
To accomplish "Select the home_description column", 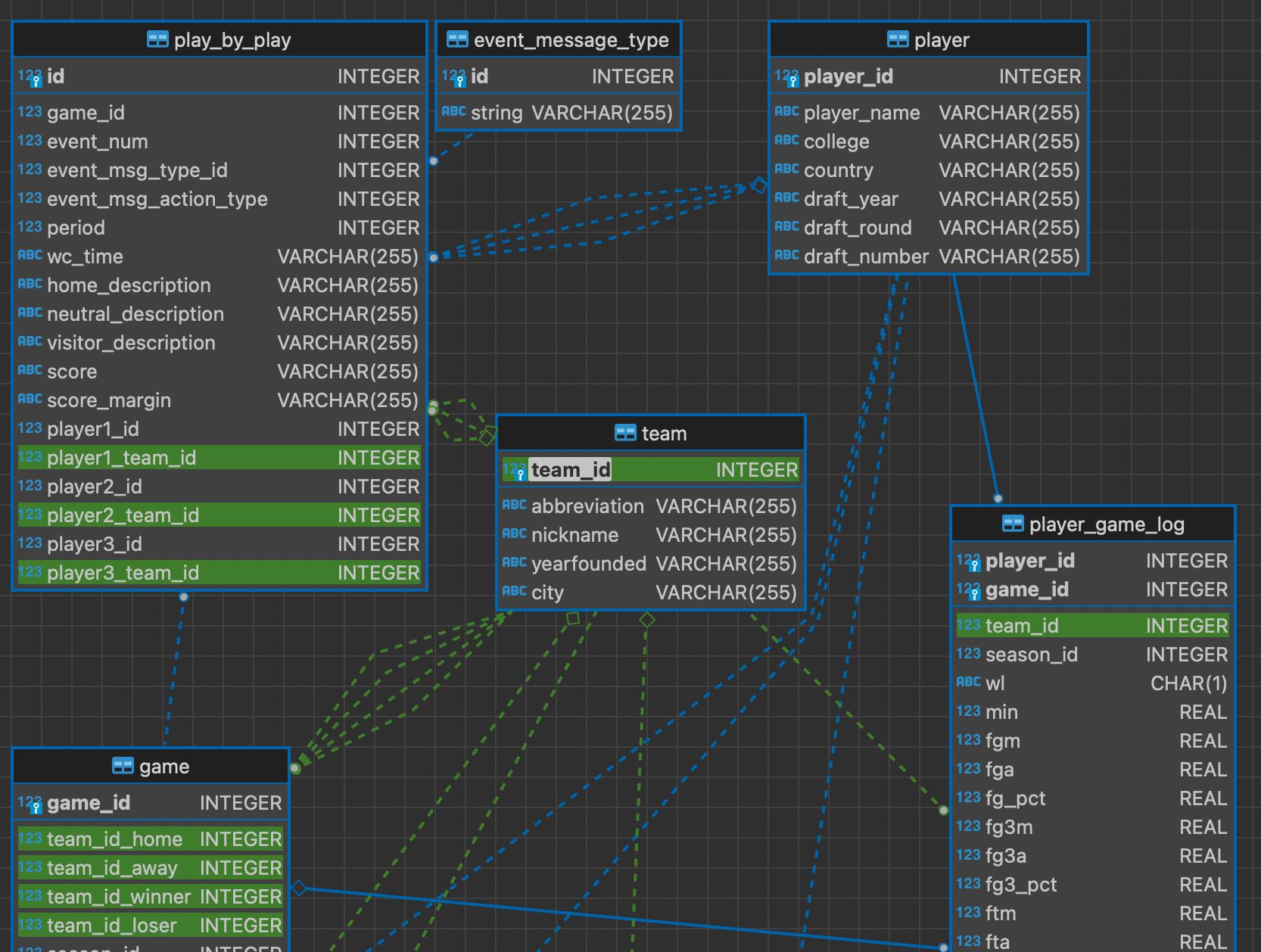I will click(220, 285).
